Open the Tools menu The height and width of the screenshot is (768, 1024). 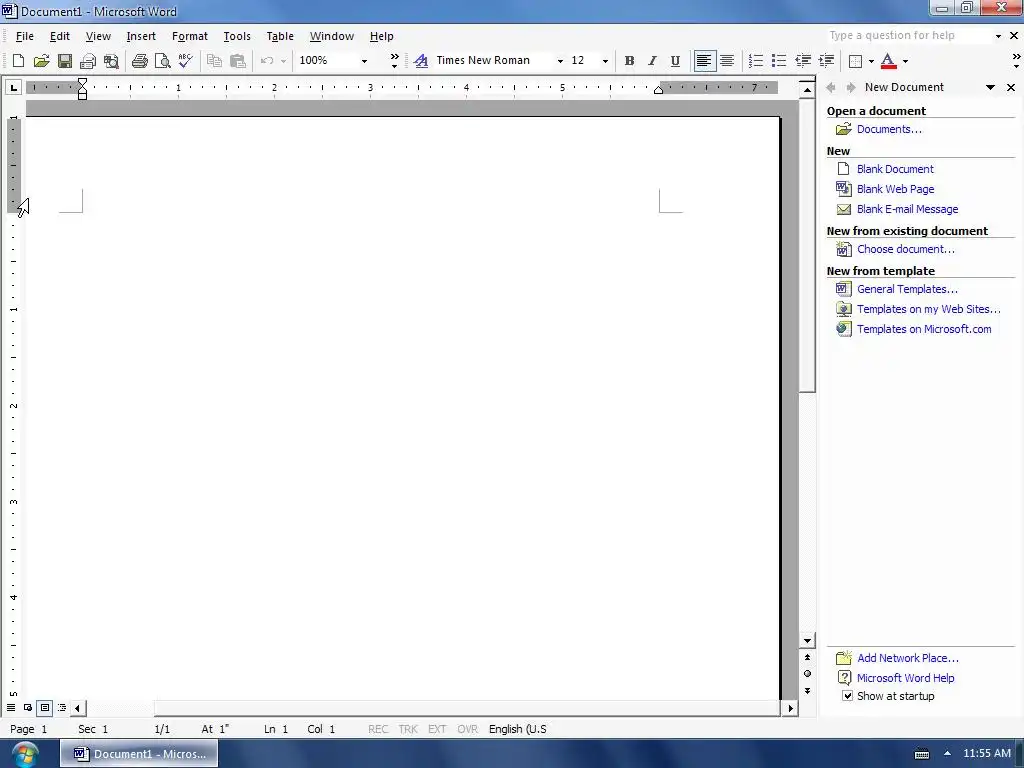pyautogui.click(x=237, y=37)
